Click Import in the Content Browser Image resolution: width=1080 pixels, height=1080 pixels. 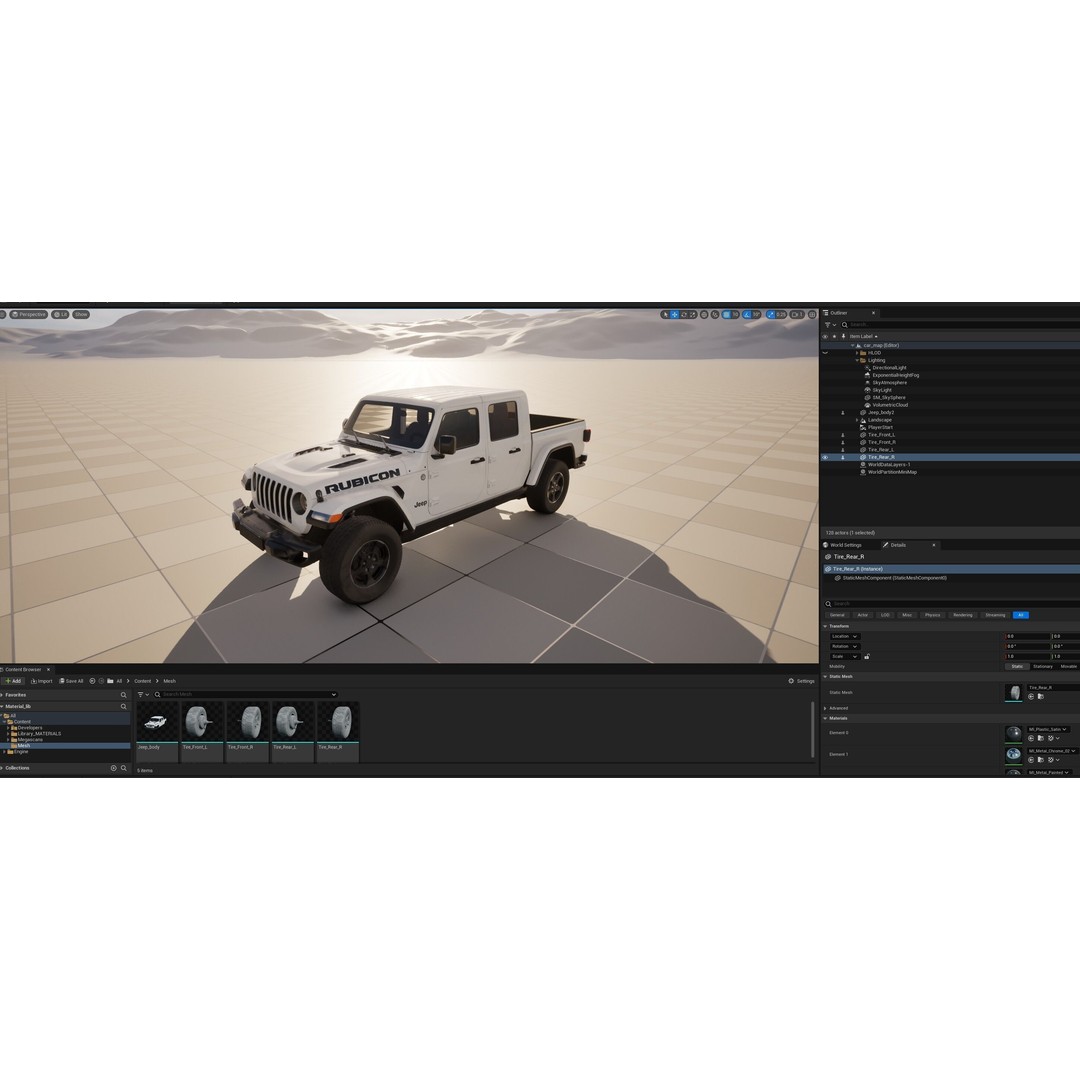point(41,681)
